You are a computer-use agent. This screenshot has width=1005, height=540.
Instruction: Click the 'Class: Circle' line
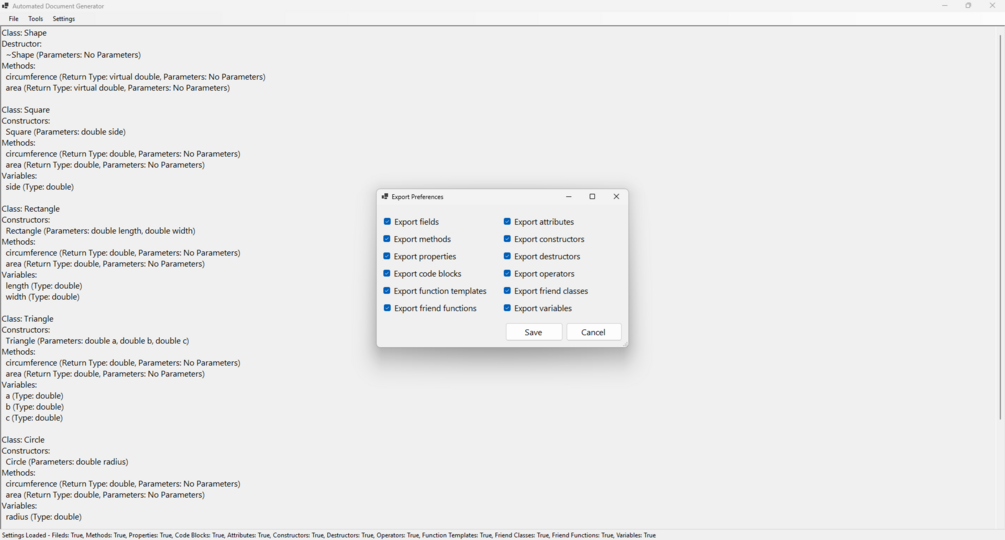[23, 439]
